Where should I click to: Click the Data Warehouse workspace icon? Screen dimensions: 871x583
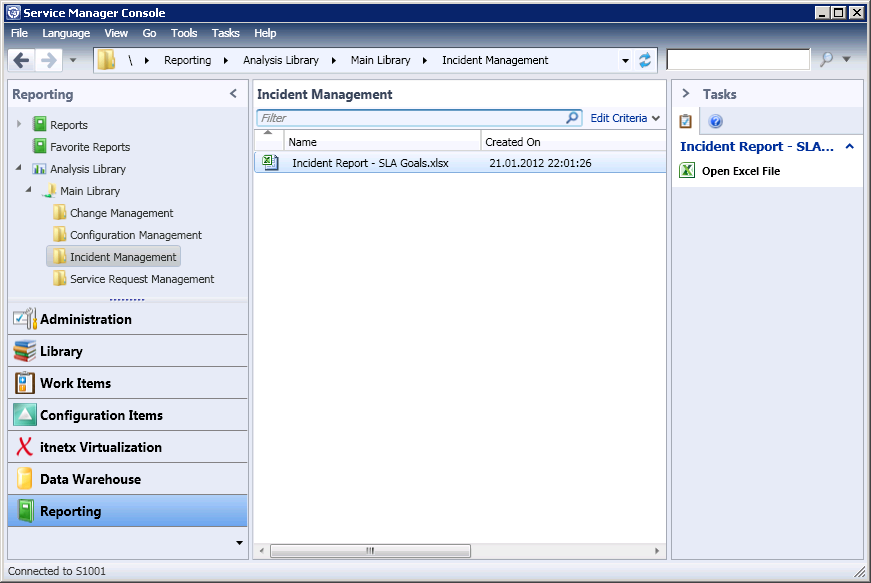24,479
